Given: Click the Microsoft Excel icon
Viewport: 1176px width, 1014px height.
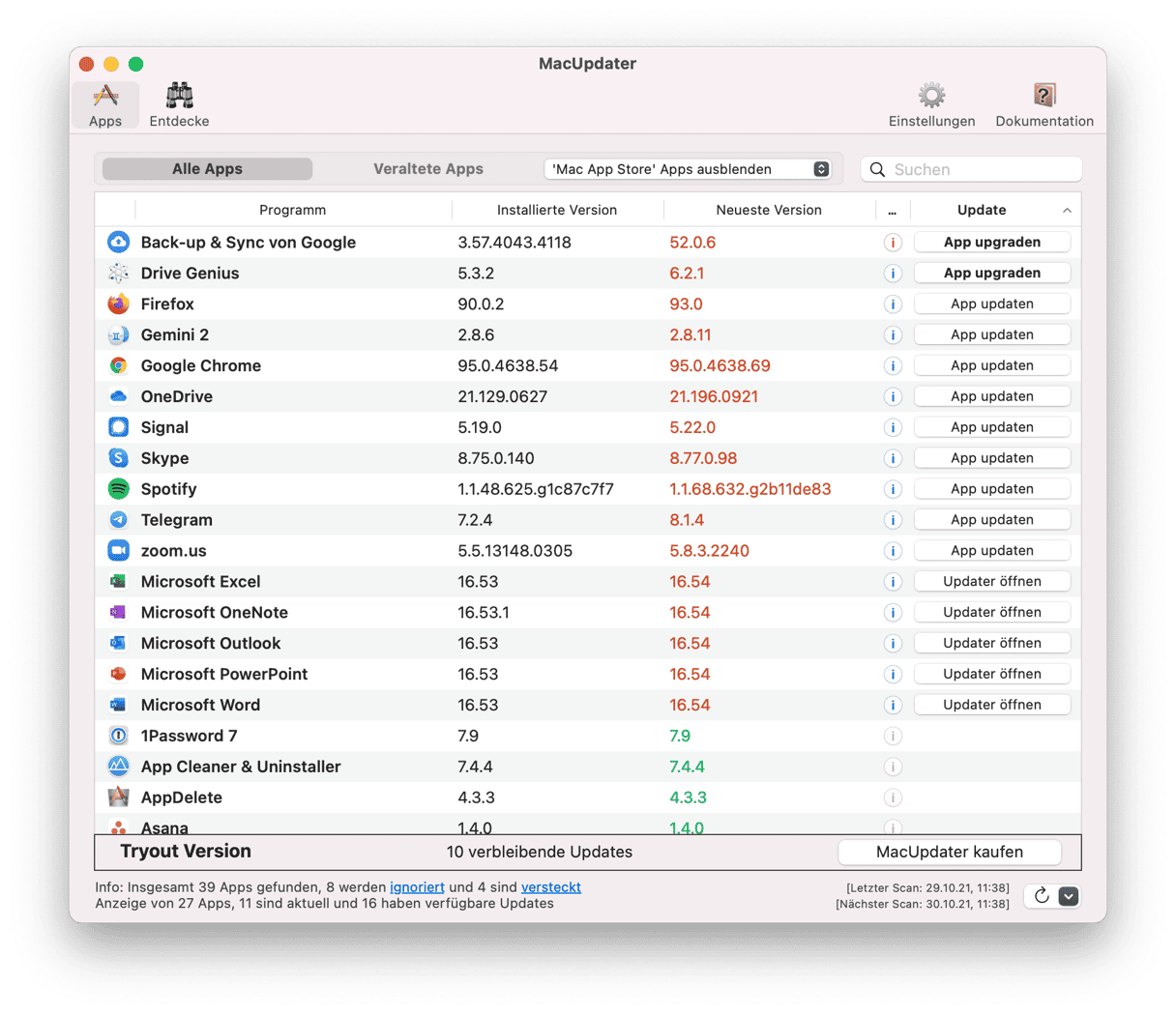Looking at the screenshot, I should pos(118,582).
